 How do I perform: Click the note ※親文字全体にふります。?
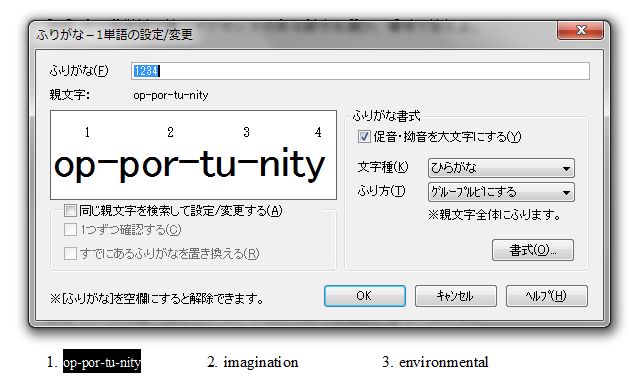pyautogui.click(x=494, y=215)
